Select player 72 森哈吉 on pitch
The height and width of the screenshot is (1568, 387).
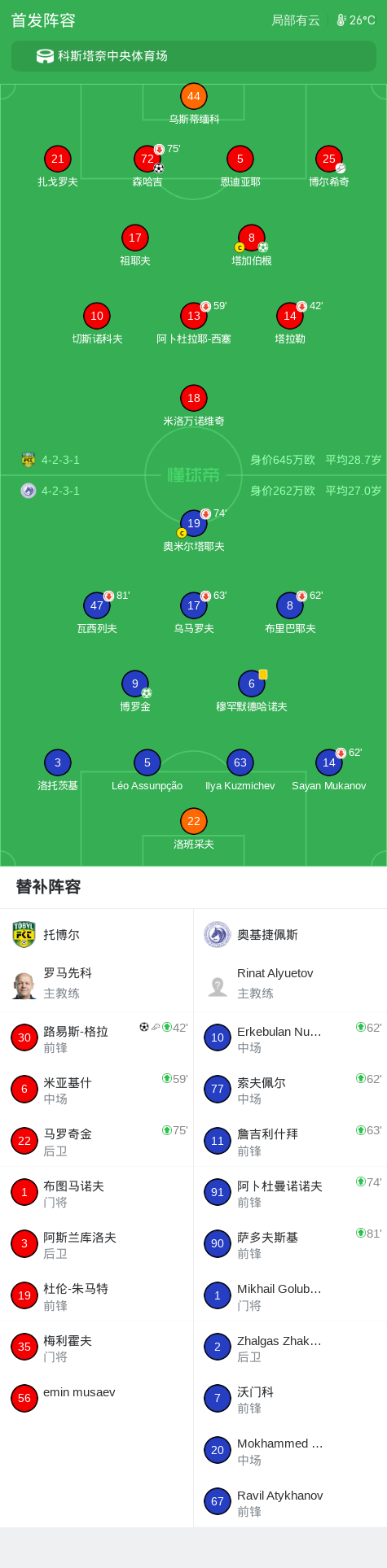pos(147,159)
